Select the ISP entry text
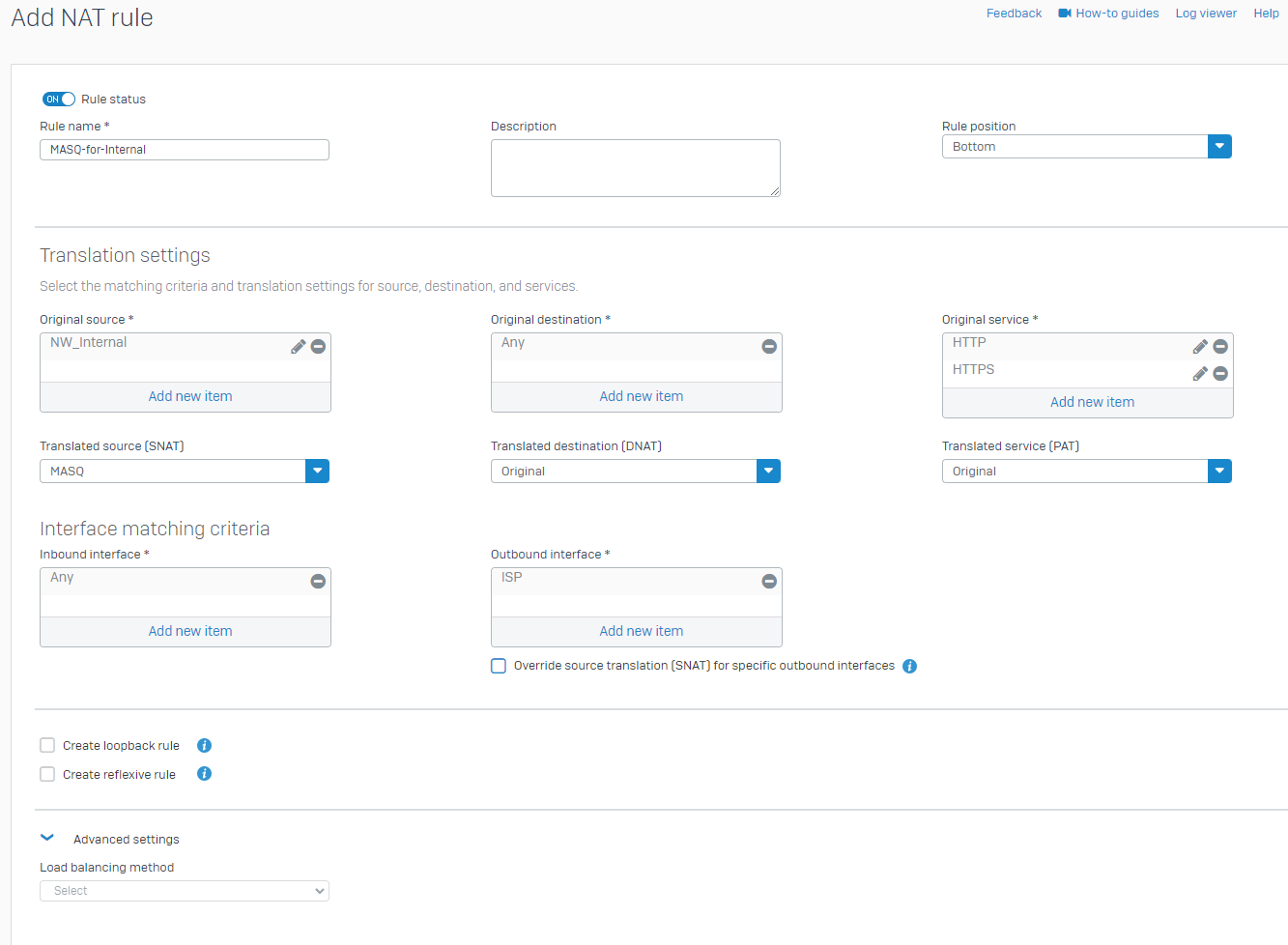 pos(511,577)
